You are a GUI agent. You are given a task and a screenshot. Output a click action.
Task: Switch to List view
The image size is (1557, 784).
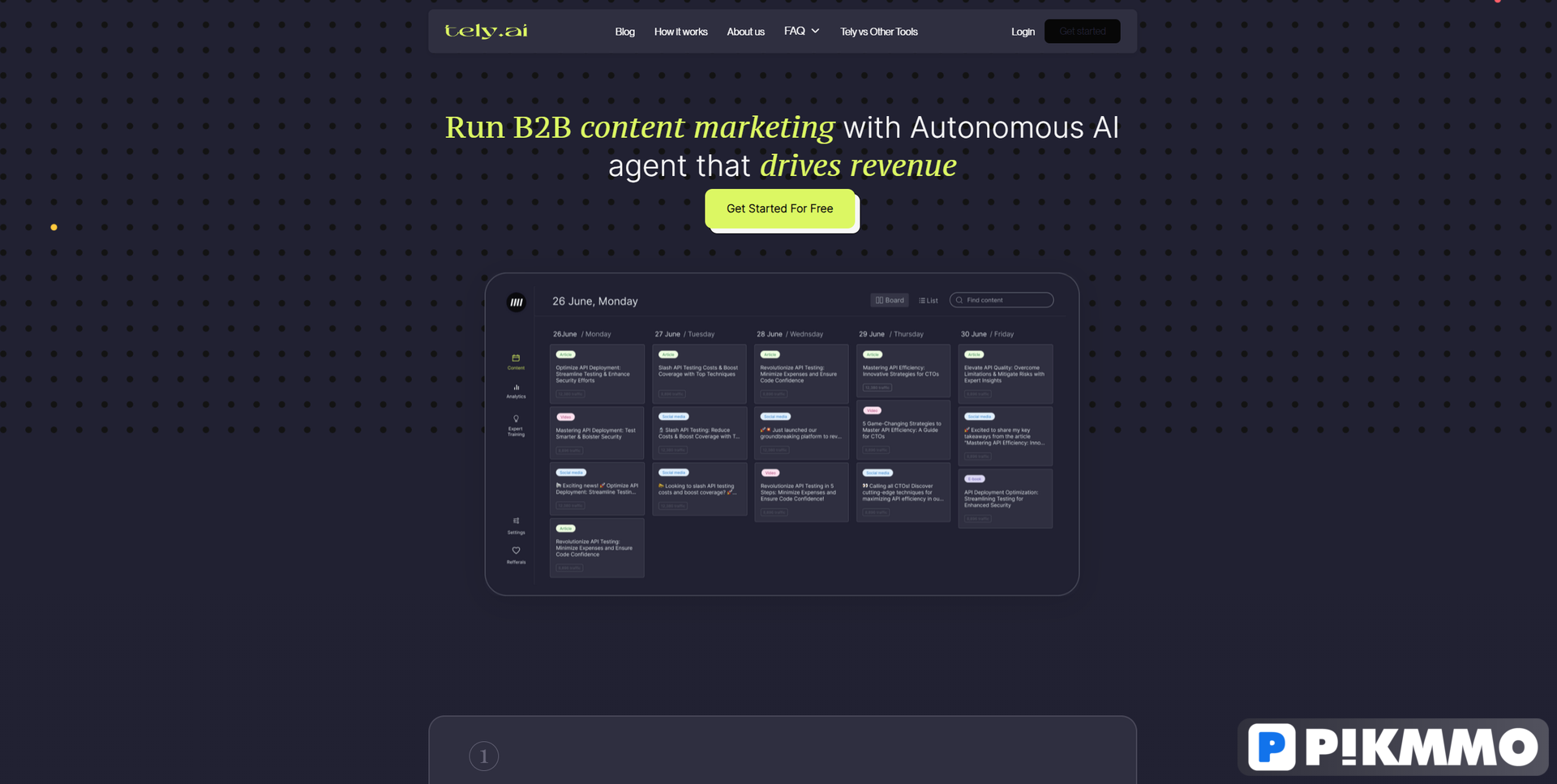point(929,300)
